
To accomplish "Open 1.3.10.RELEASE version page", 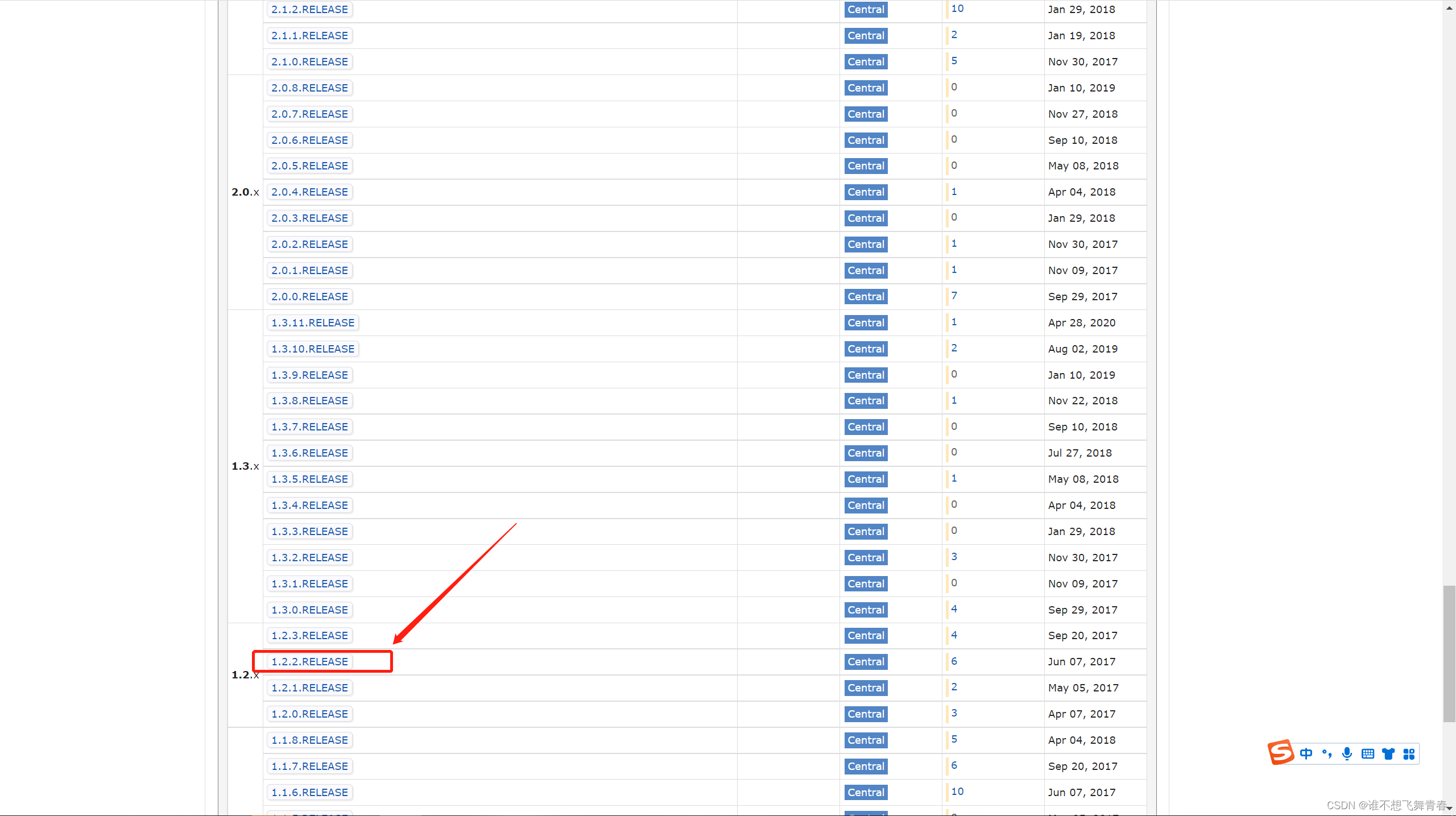I will tap(313, 349).
